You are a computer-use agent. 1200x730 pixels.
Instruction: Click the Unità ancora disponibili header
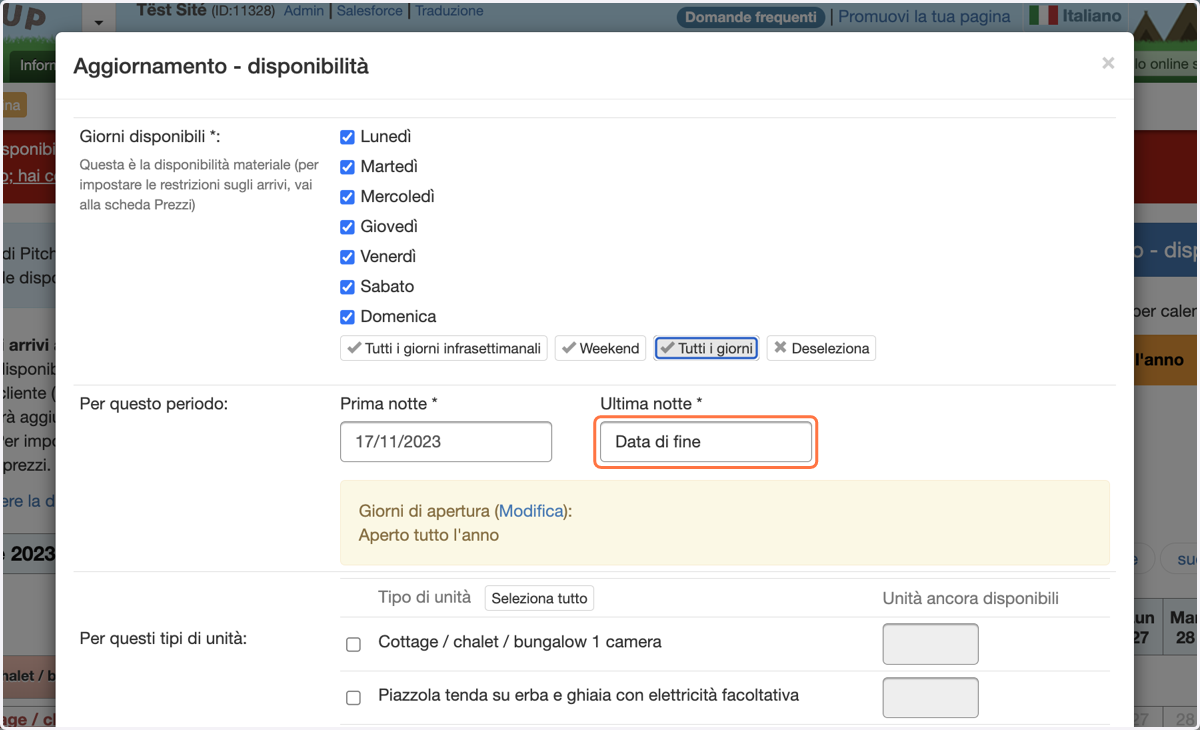970,598
